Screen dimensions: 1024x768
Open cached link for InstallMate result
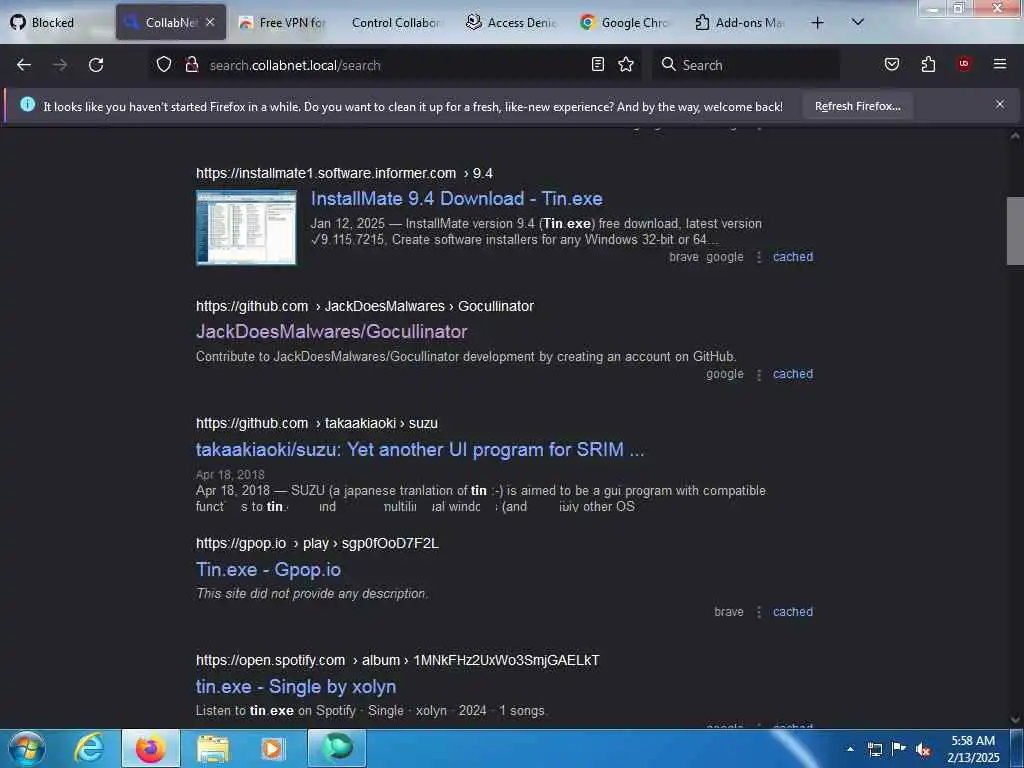(x=793, y=257)
